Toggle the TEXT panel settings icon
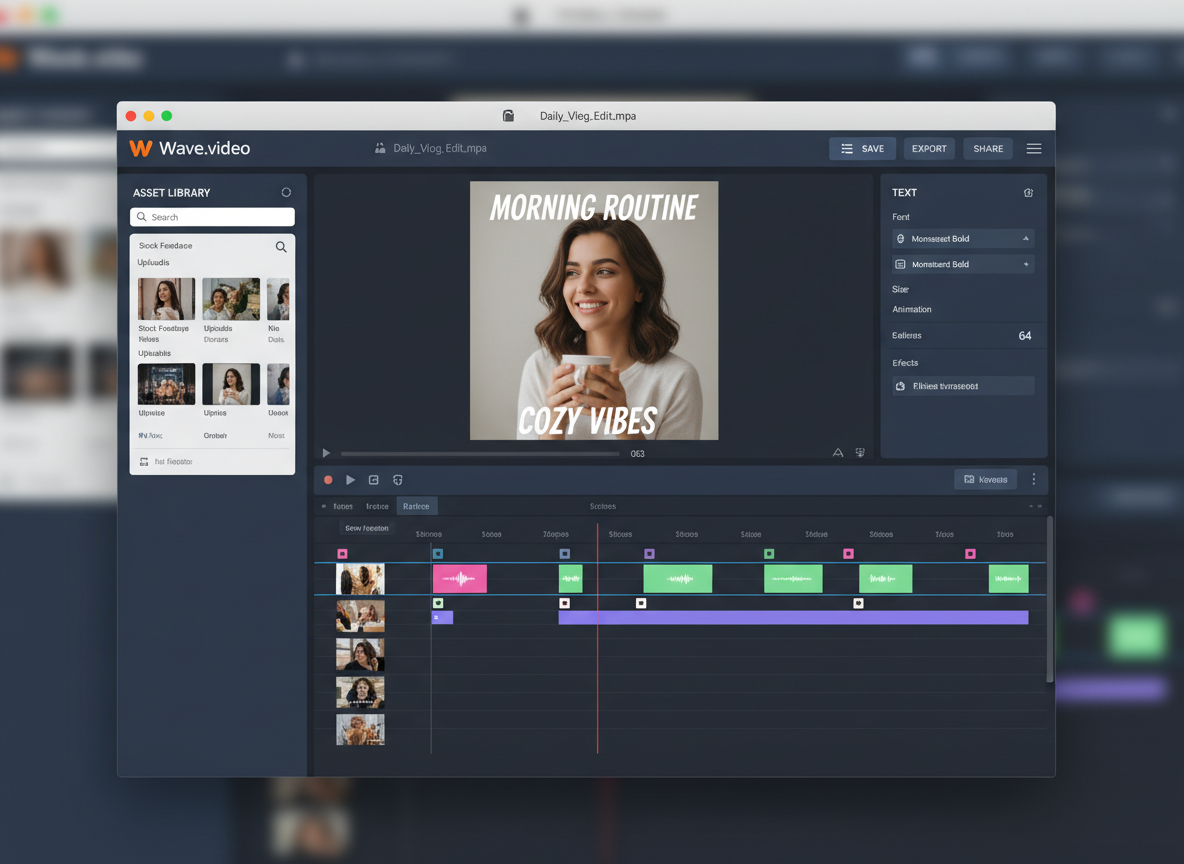 1028,191
